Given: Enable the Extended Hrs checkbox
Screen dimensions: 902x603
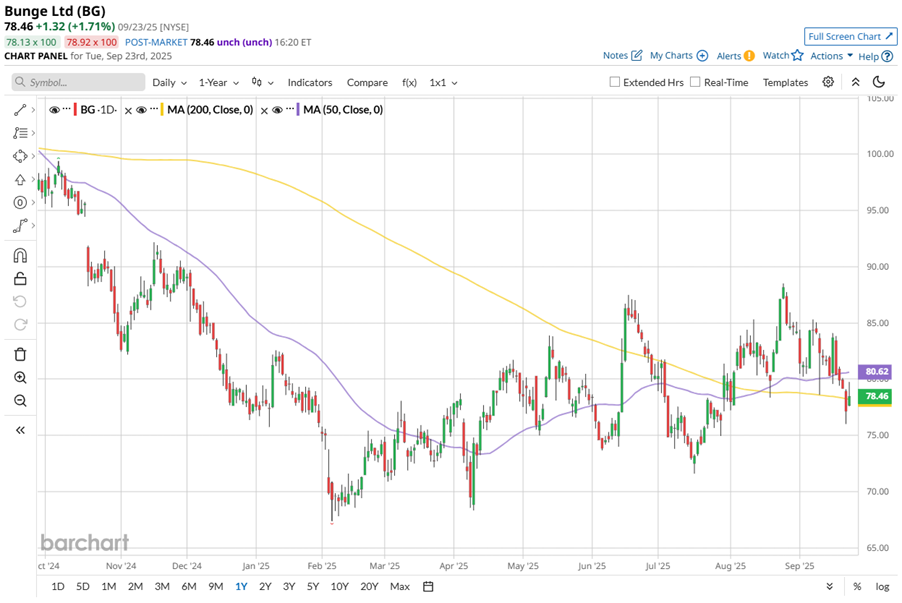Looking at the screenshot, I should coord(615,83).
